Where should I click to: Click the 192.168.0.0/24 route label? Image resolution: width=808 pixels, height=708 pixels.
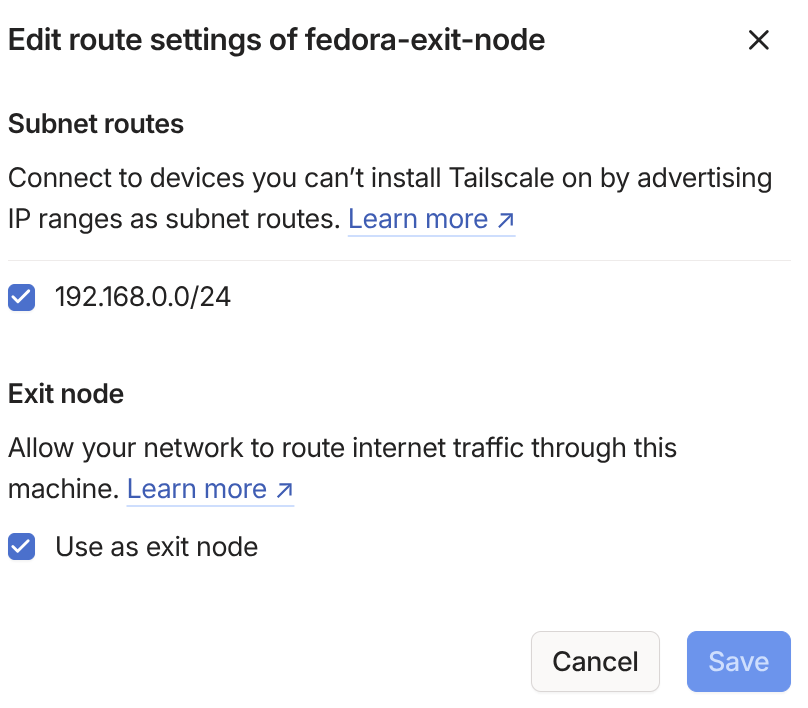click(143, 297)
